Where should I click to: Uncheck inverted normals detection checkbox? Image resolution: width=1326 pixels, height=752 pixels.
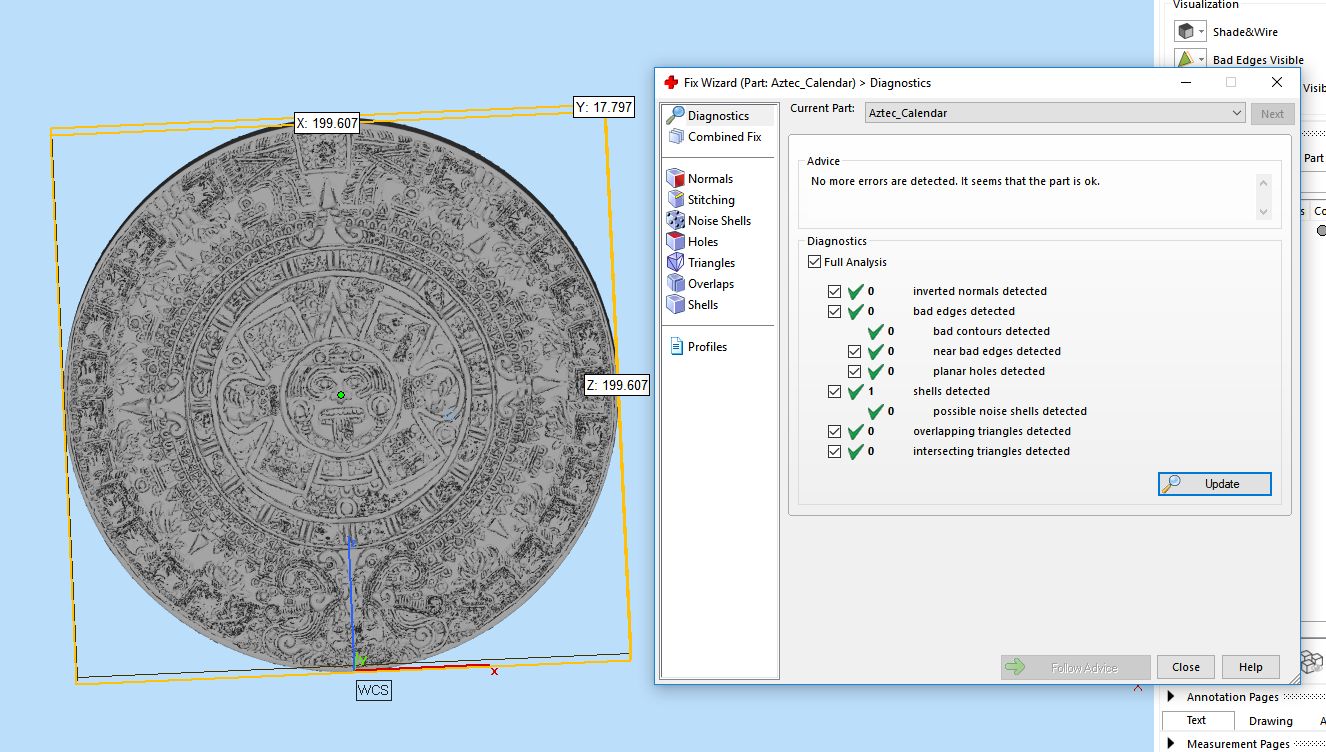835,292
